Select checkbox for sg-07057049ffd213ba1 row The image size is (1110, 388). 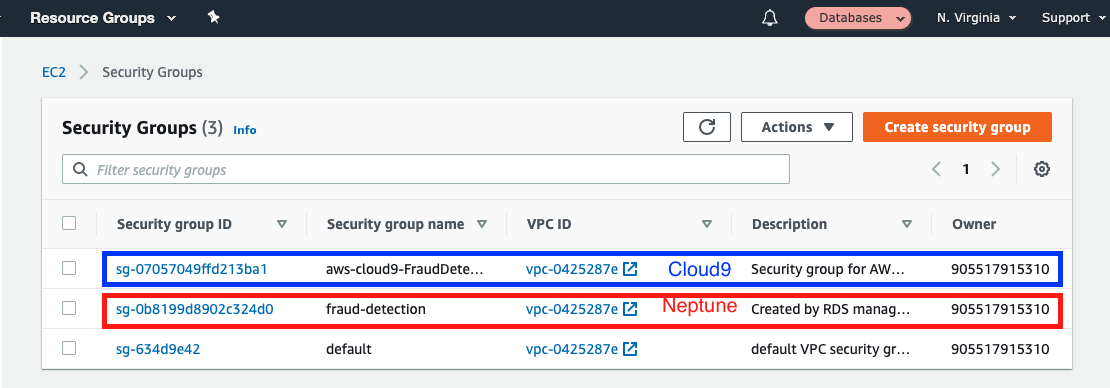click(69, 268)
